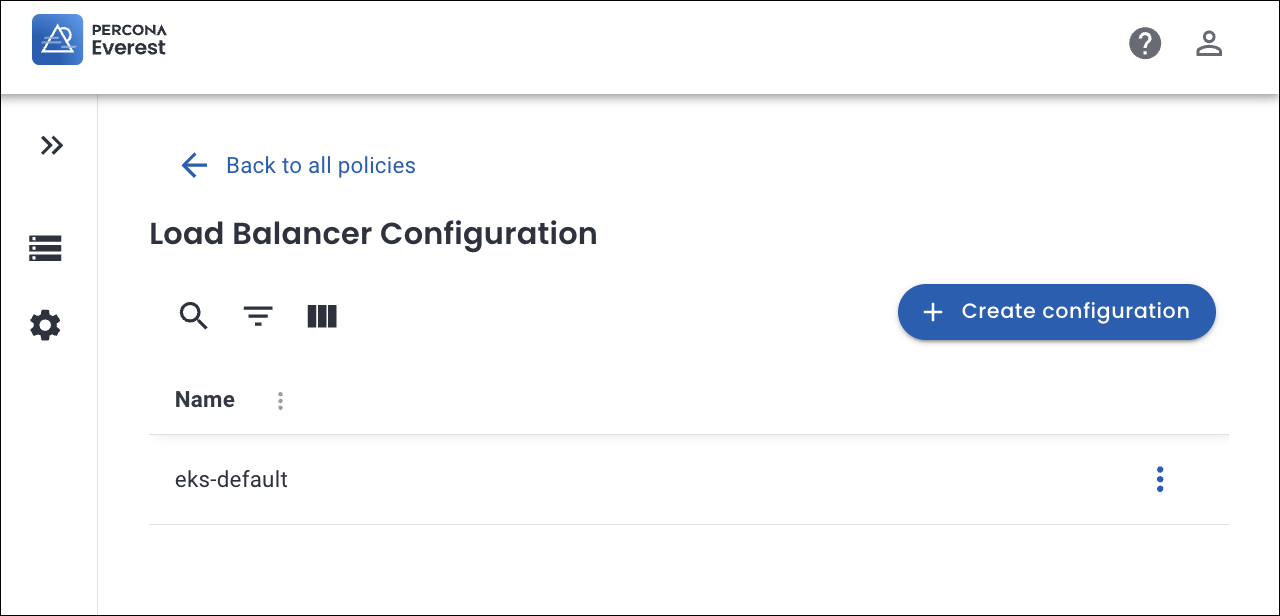Open the table filter icon
The image size is (1280, 616).
pyautogui.click(x=258, y=316)
